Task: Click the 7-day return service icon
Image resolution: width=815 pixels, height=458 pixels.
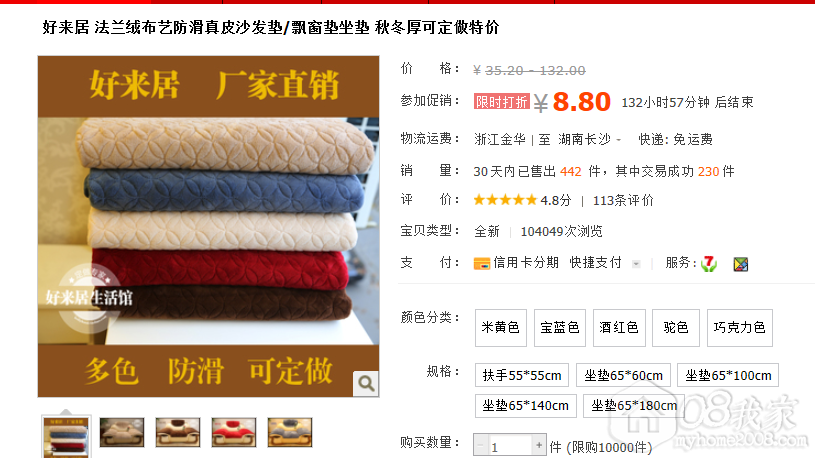Action: coord(709,264)
